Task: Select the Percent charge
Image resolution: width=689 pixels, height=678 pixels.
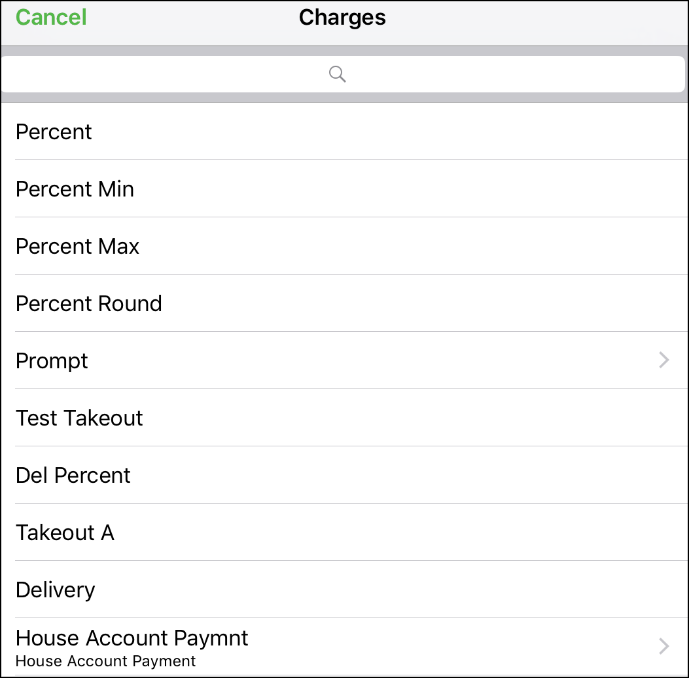Action: (x=344, y=131)
